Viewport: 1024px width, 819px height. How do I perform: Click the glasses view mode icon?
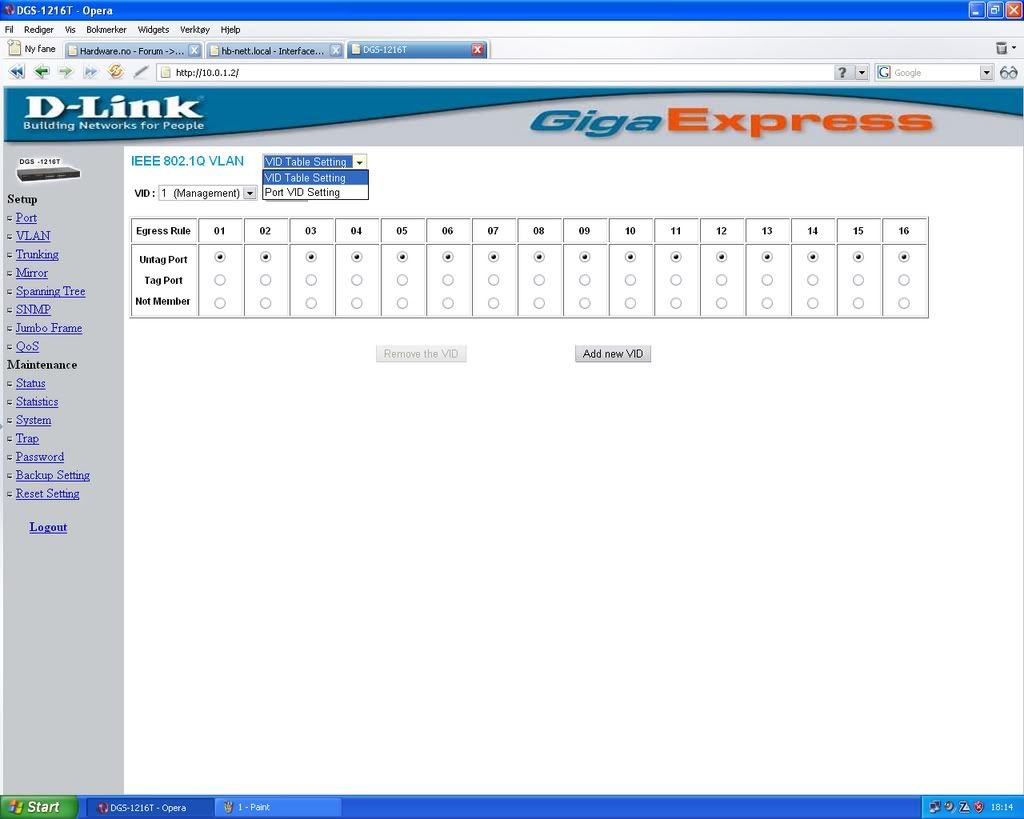[1008, 72]
